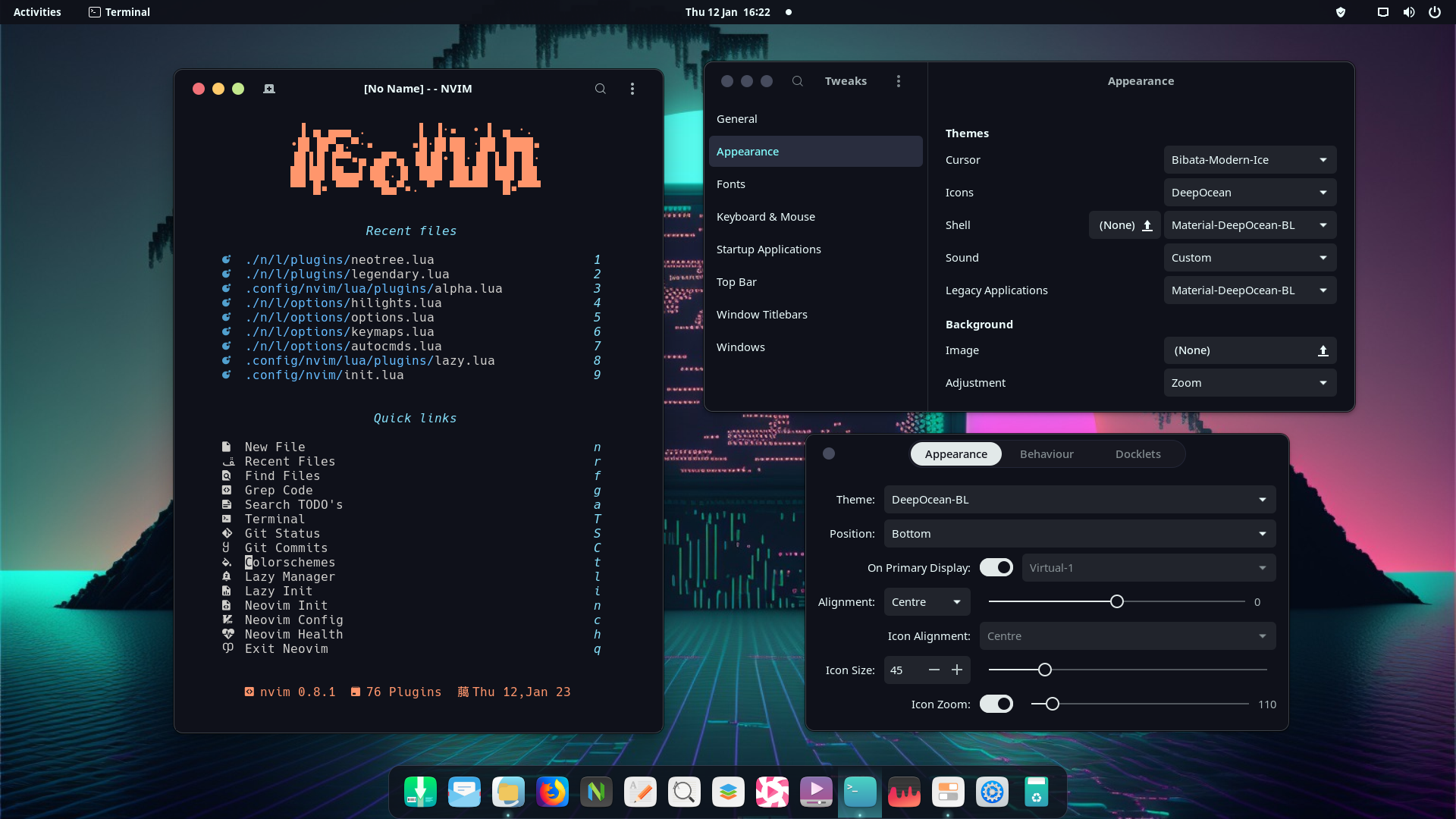1456x819 pixels.
Task: Click the shield icon in top bar
Action: tap(1341, 12)
